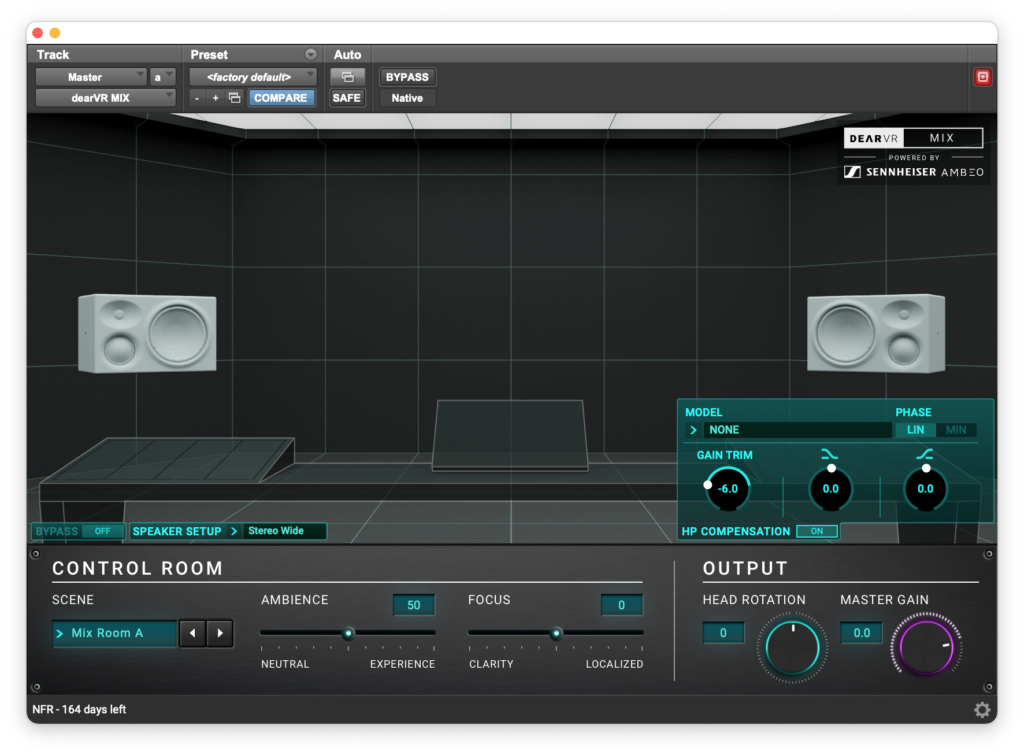Open the automation enable window icon
The width and height of the screenshot is (1024, 755).
click(x=347, y=77)
